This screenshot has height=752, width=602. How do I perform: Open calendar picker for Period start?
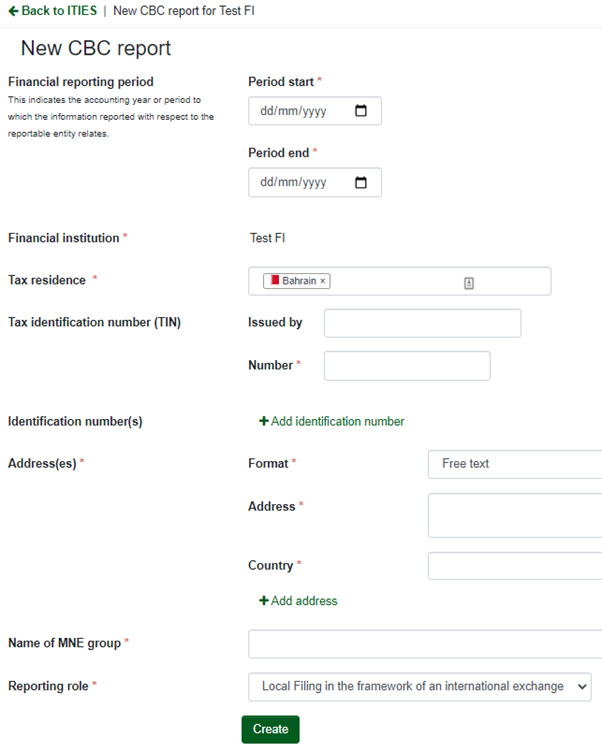[x=361, y=111]
